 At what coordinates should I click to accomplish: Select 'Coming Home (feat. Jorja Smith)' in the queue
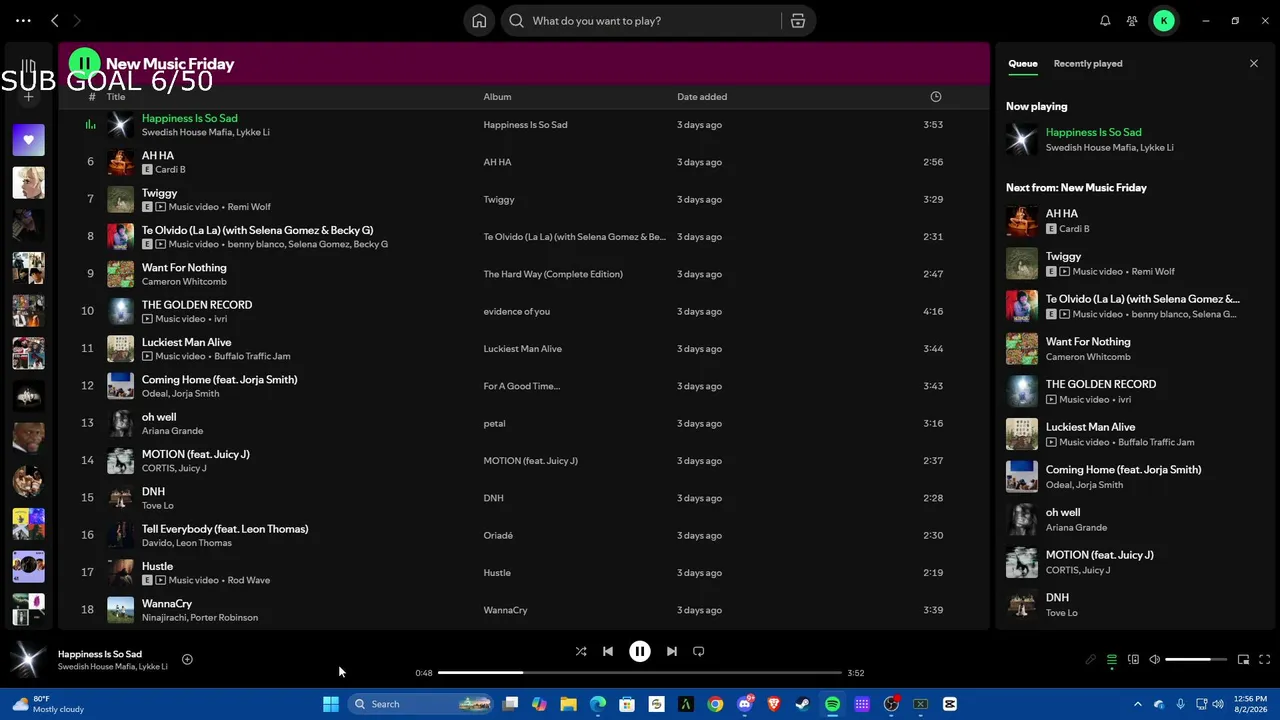[1124, 470]
